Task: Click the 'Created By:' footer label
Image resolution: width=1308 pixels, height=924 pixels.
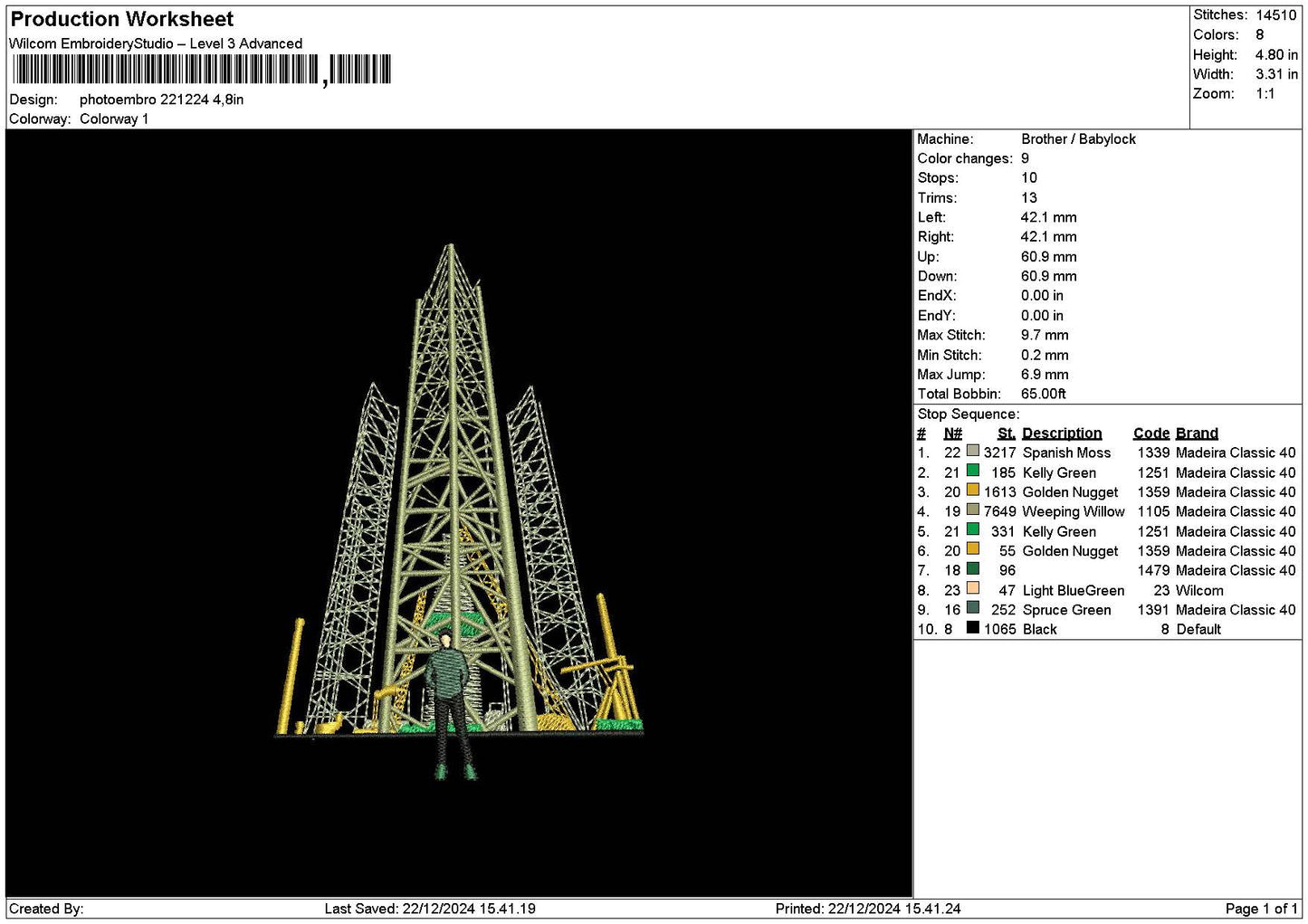Action: coord(46,909)
